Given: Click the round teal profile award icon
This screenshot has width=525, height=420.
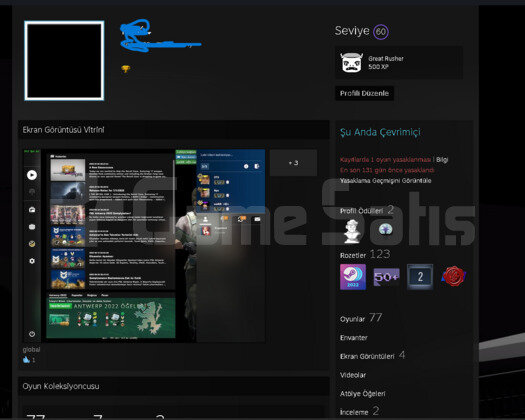Looking at the screenshot, I should (385, 230).
